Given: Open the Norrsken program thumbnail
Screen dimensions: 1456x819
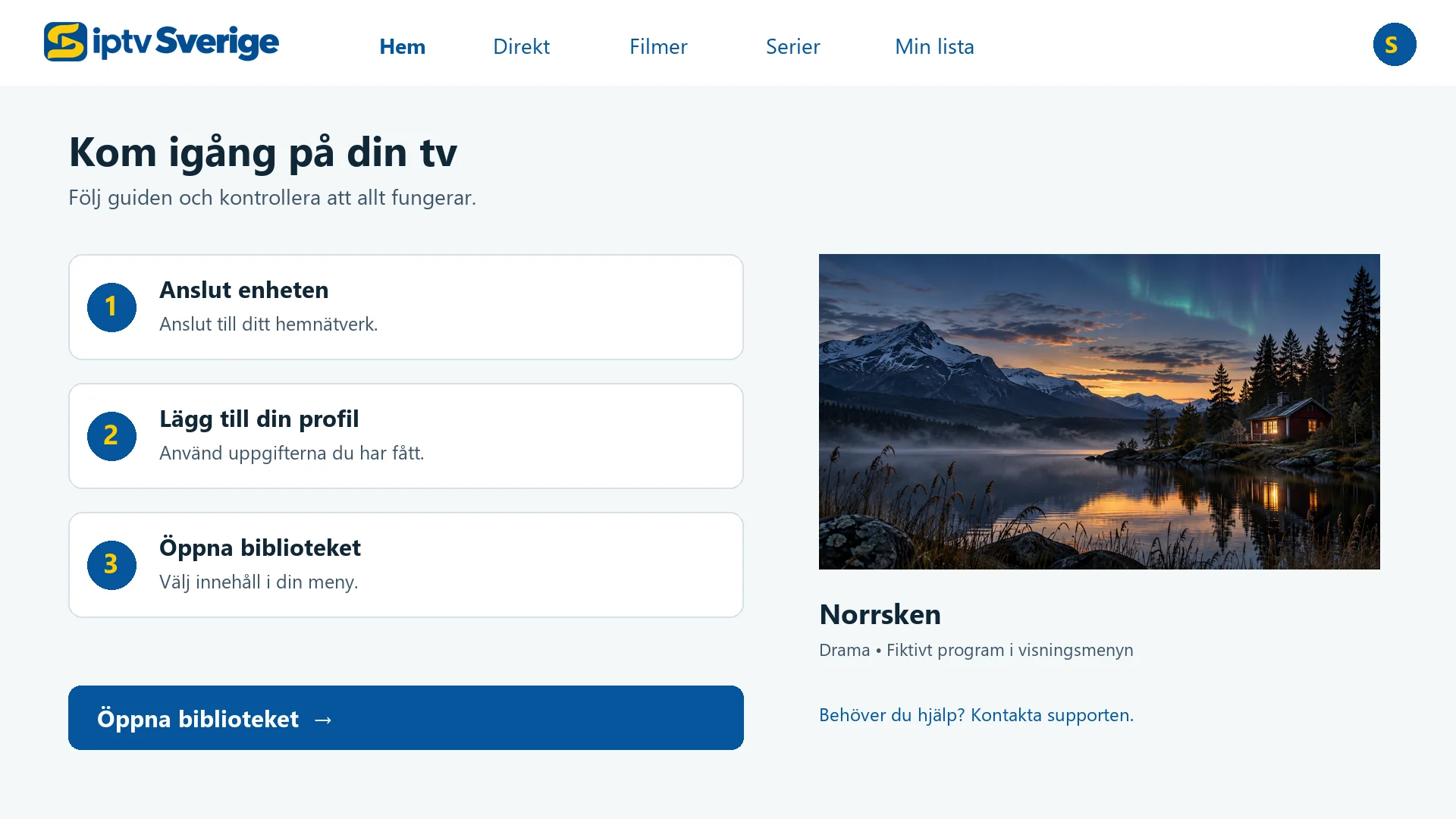Looking at the screenshot, I should click(x=1100, y=412).
